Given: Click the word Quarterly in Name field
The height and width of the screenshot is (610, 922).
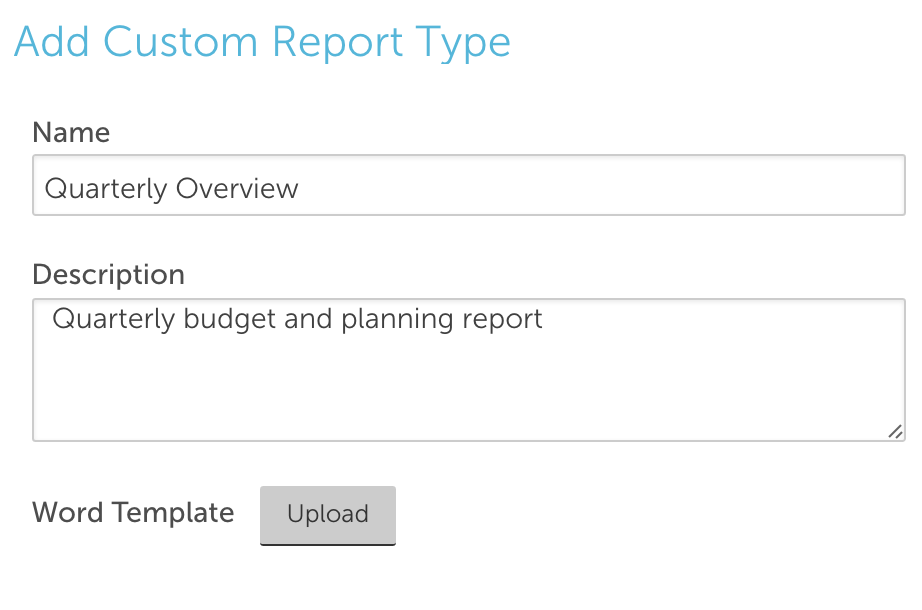Looking at the screenshot, I should pos(106,188).
